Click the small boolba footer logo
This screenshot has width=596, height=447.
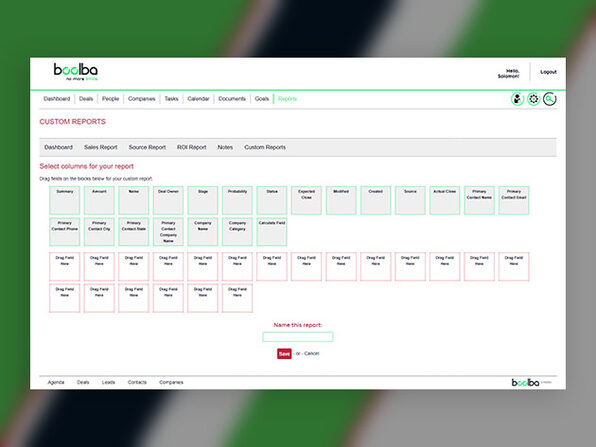(x=526, y=382)
